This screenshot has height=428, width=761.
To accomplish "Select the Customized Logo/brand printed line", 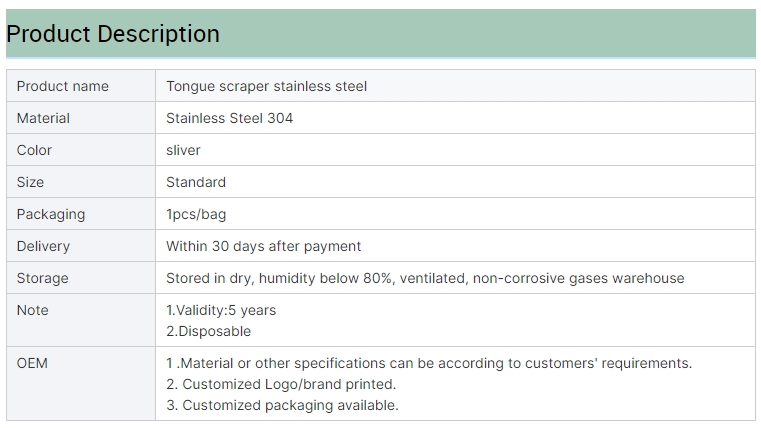I will pyautogui.click(x=281, y=384).
